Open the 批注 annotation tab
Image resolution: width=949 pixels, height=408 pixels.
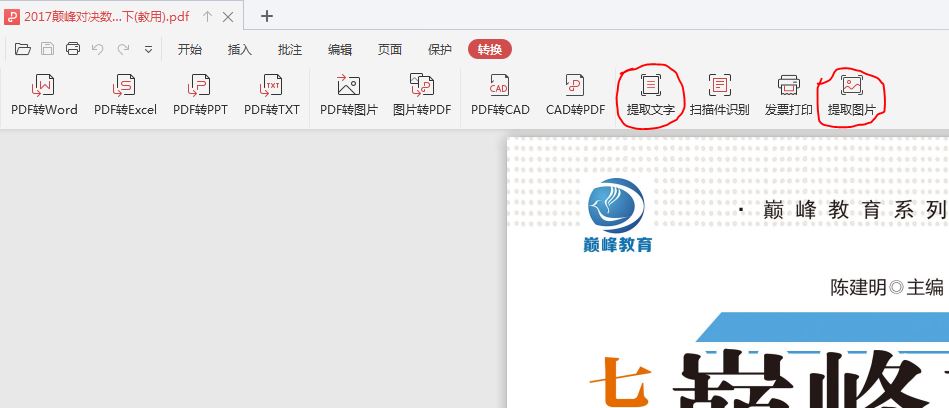click(290, 50)
